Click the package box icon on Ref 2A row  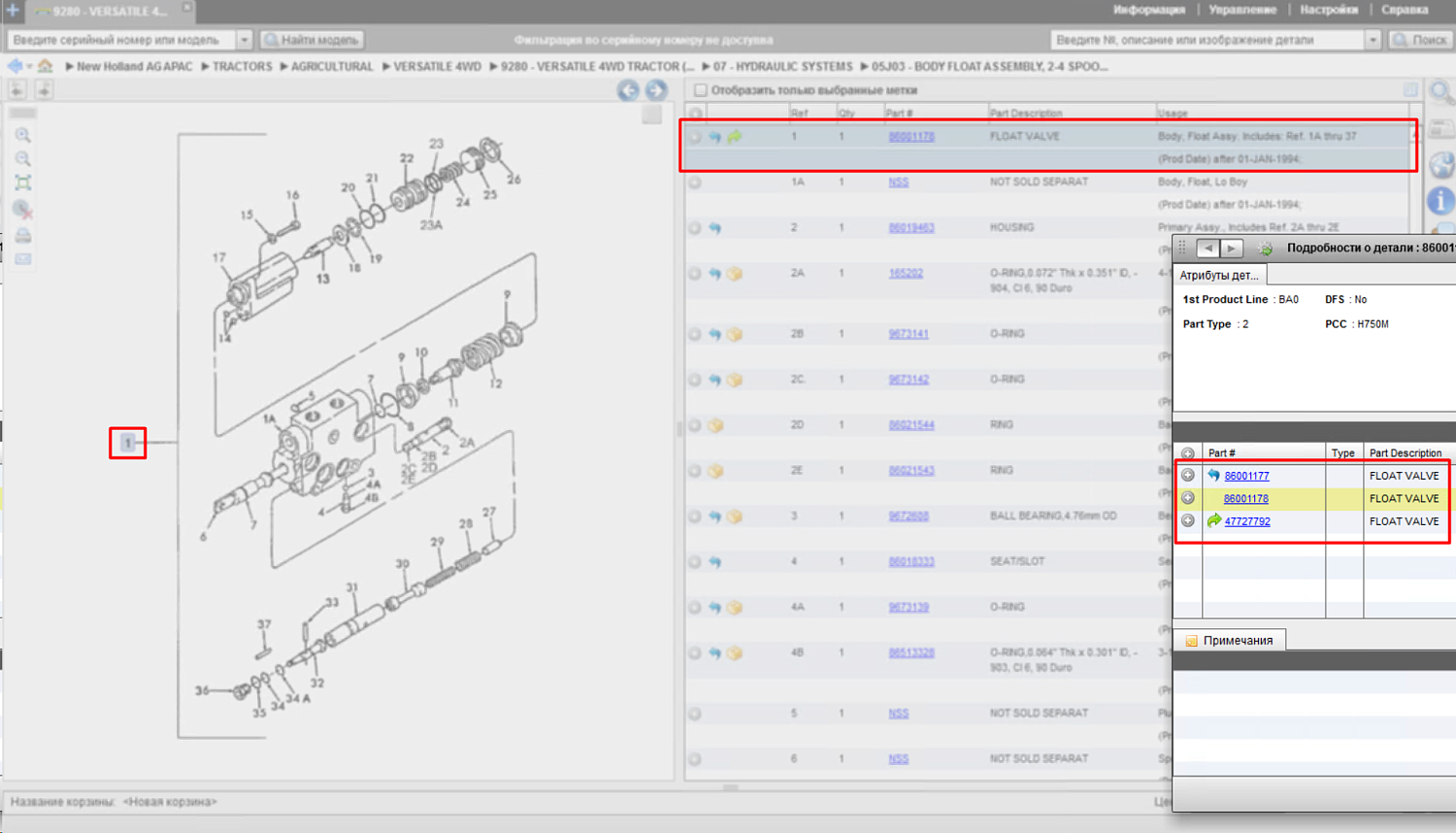[735, 274]
